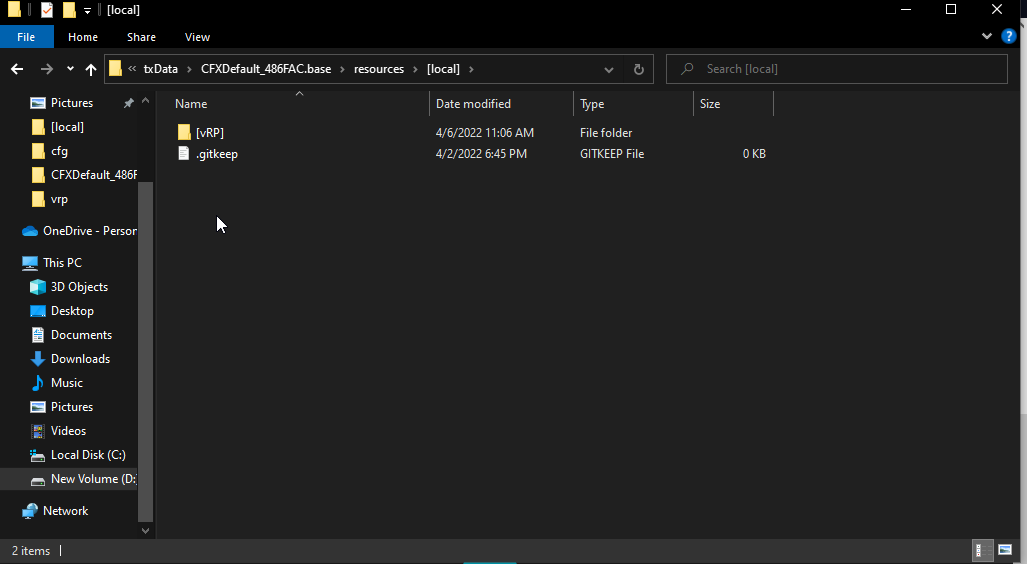Select the .gitkeep file icon

pyautogui.click(x=184, y=153)
